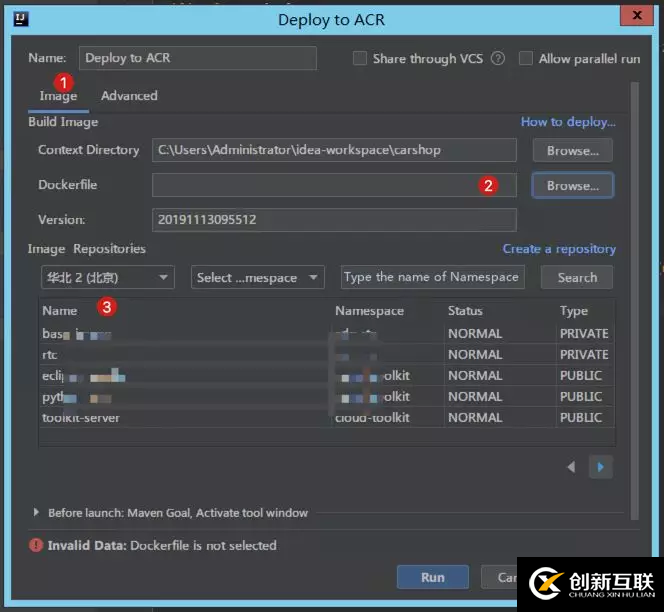Enable Share through VCS checkbox

tap(360, 58)
